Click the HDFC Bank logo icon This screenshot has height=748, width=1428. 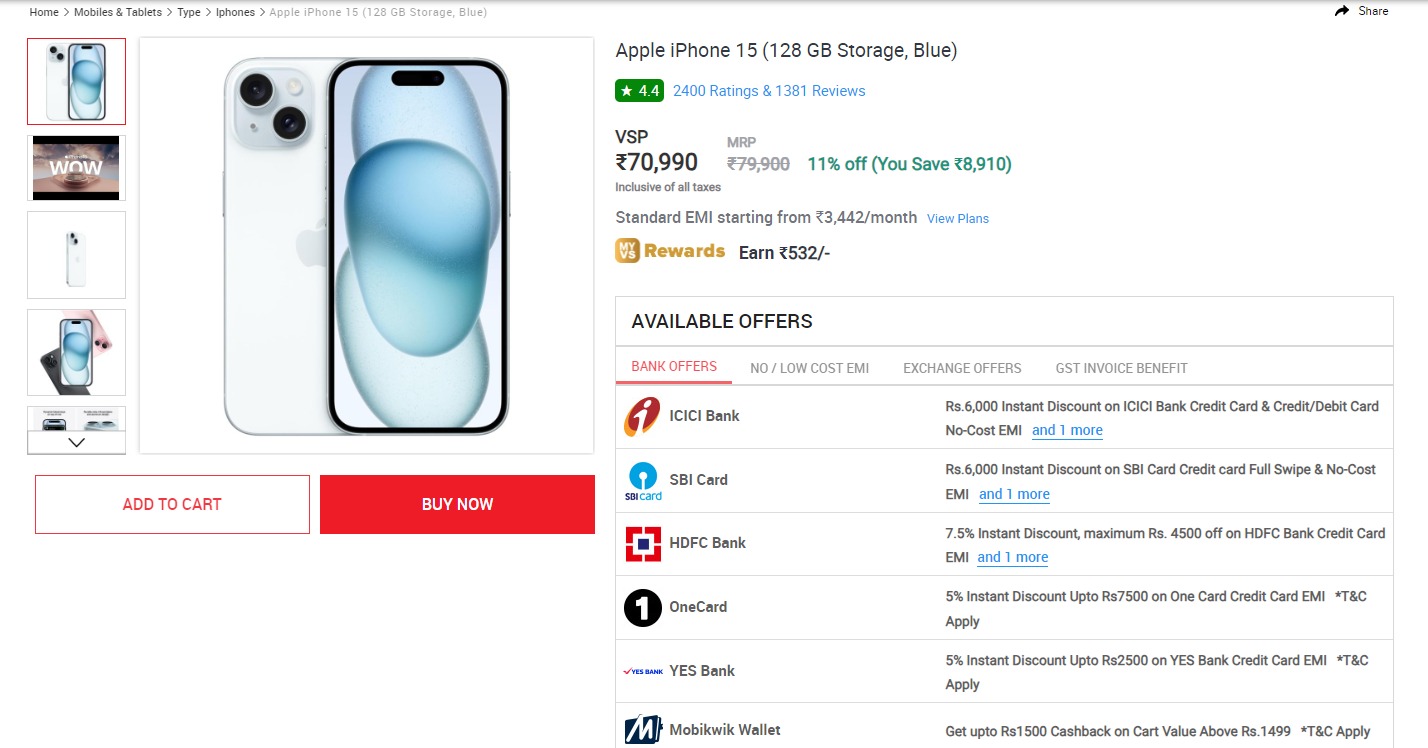pos(641,543)
